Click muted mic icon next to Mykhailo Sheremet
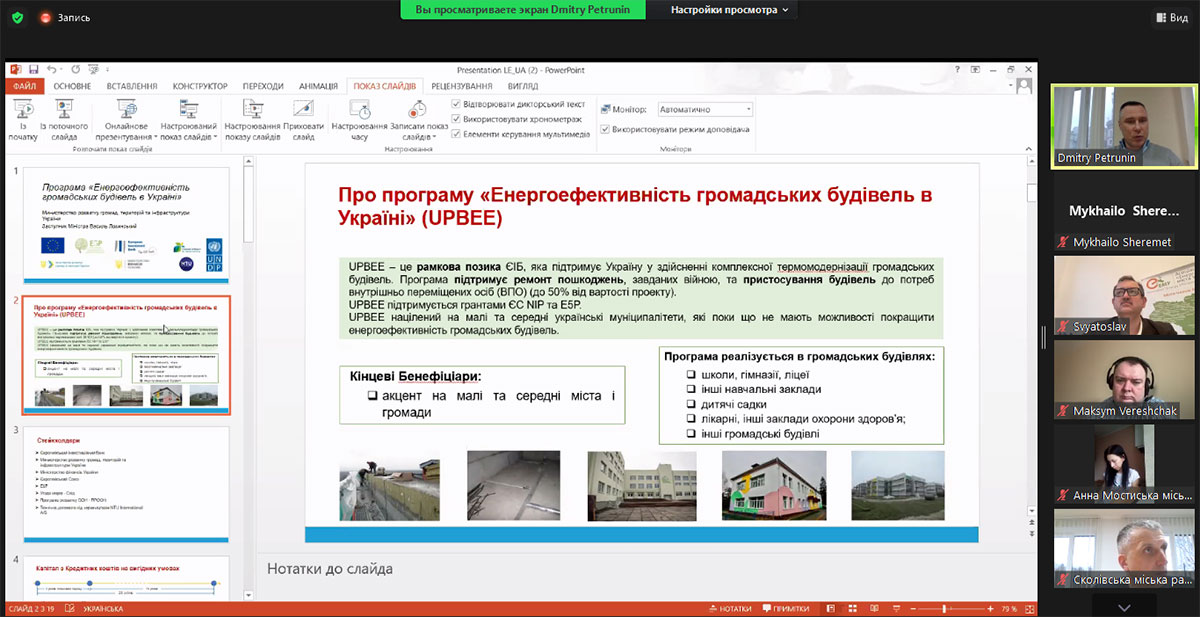 (x=1062, y=243)
